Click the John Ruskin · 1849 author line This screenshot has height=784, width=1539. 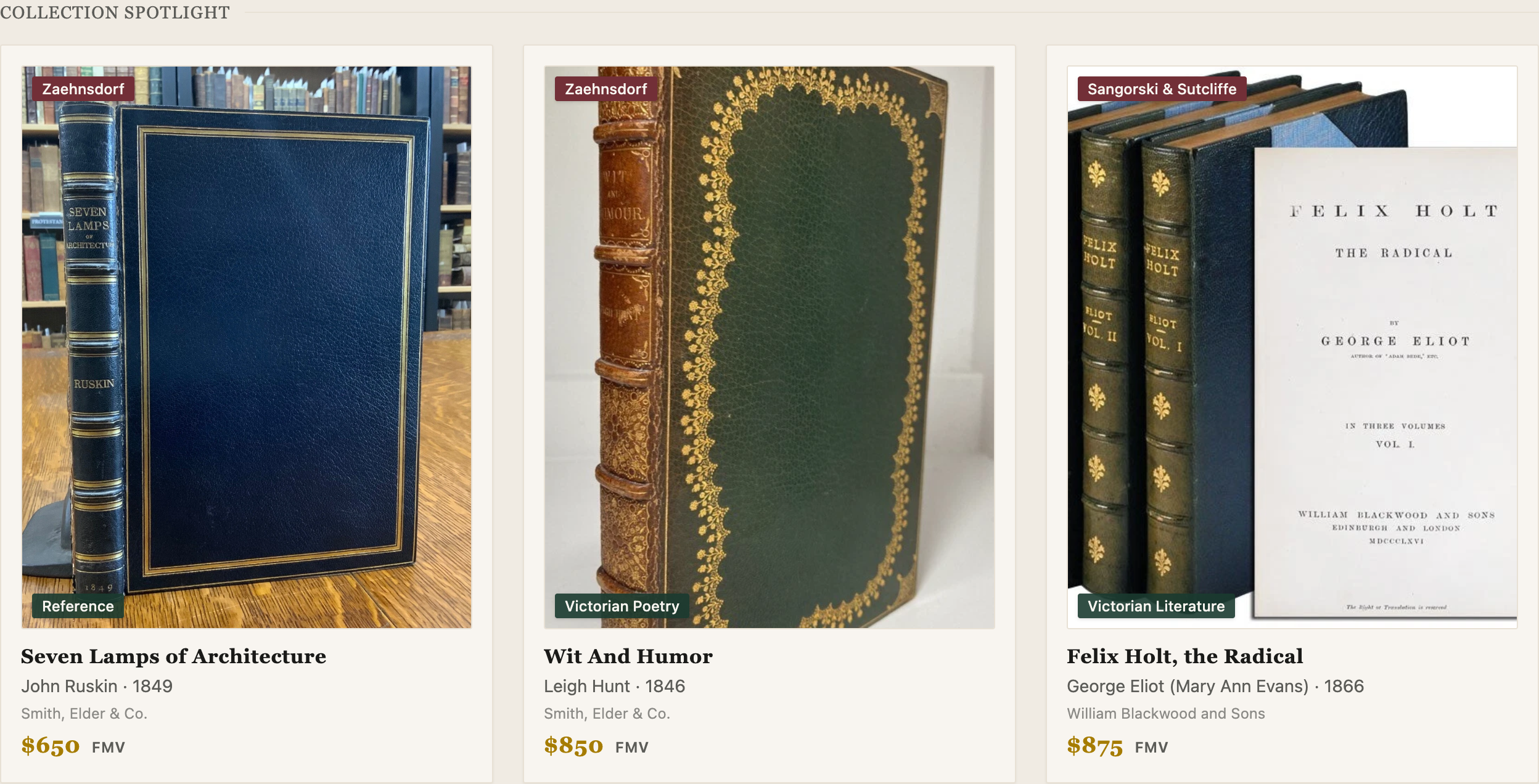pyautogui.click(x=97, y=686)
